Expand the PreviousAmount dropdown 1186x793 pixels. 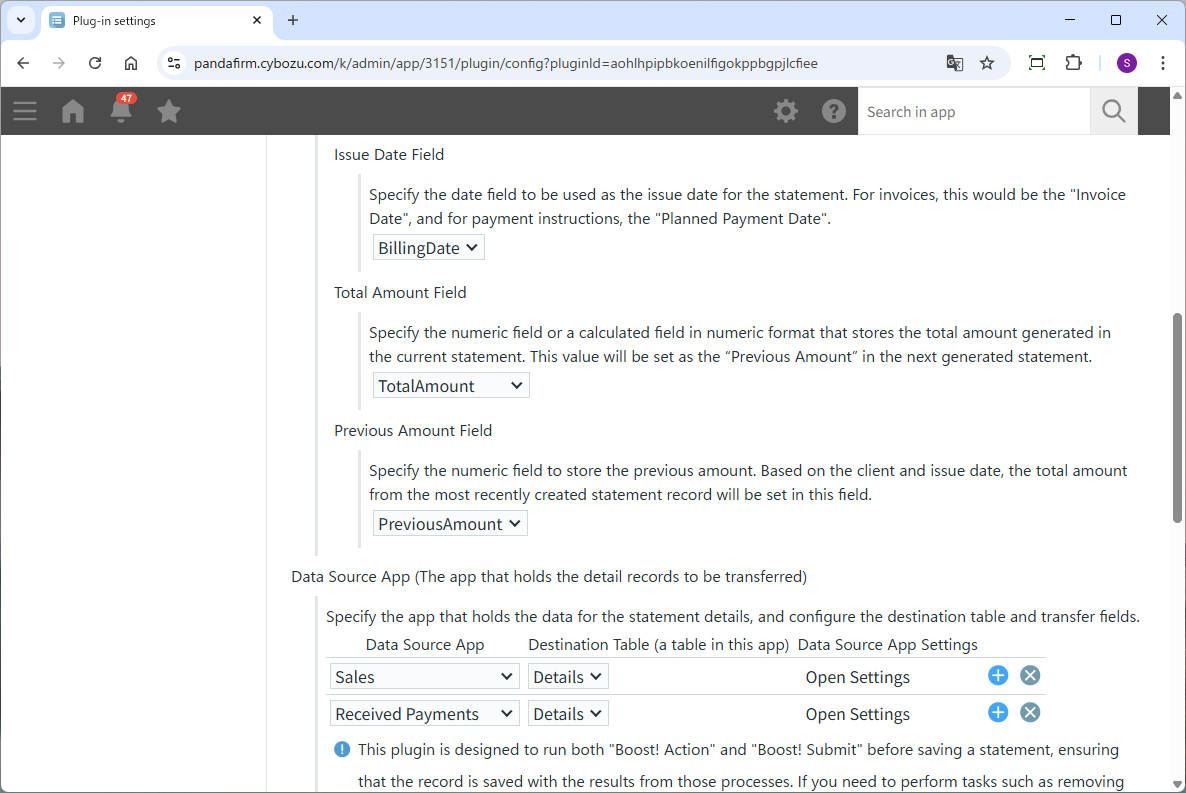point(450,524)
